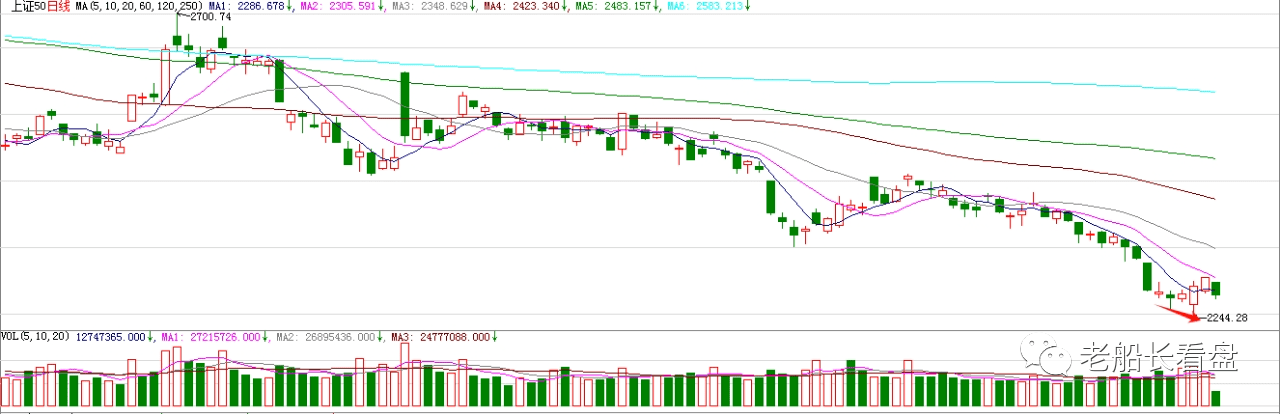The width and height of the screenshot is (1280, 414).
Task: Click the volume value 12747365.000
Action: [109, 337]
